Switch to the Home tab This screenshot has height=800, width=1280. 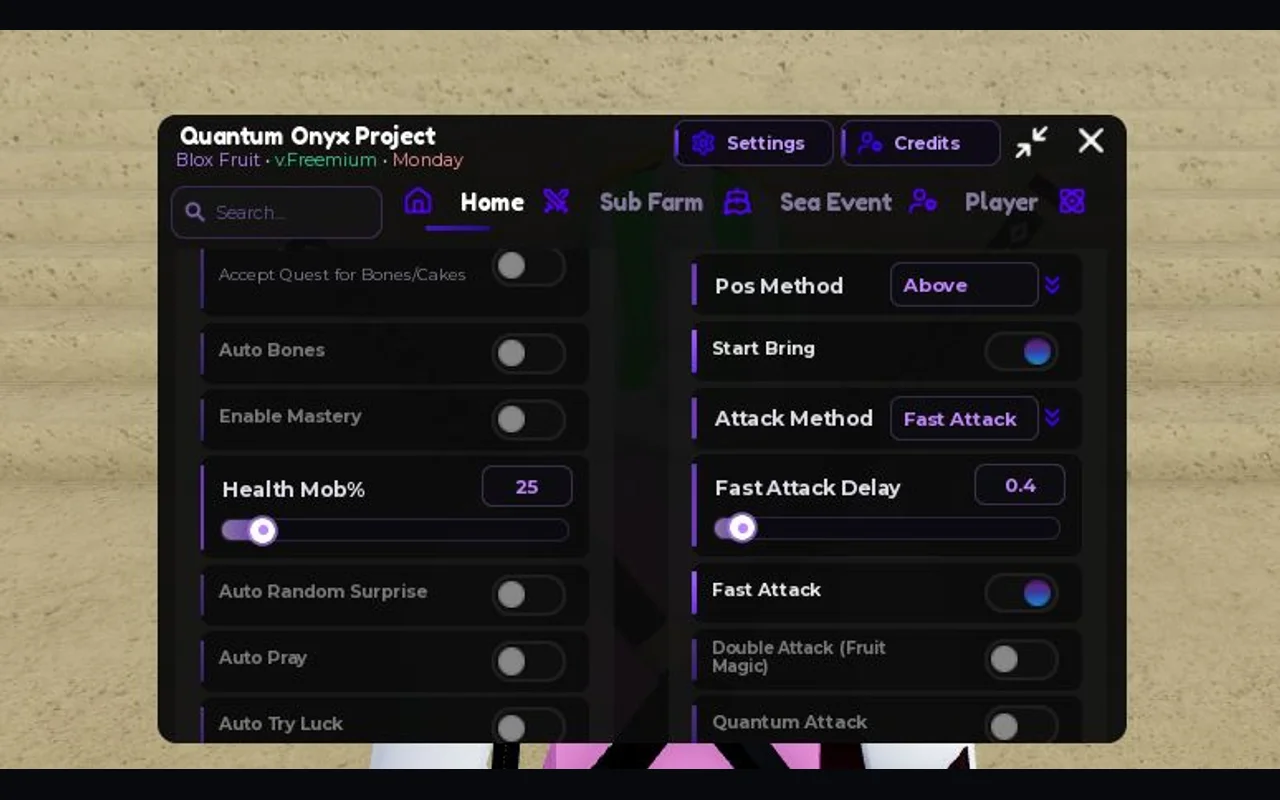492,202
